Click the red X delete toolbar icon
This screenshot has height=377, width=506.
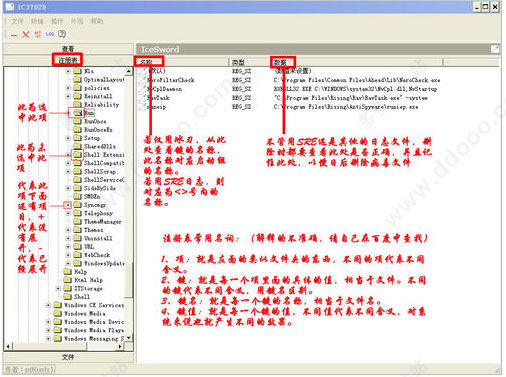(26, 34)
